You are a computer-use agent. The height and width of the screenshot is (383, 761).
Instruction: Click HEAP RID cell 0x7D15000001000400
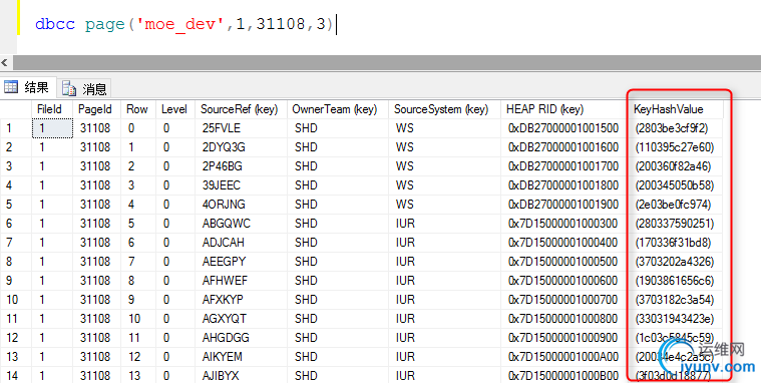tap(563, 242)
